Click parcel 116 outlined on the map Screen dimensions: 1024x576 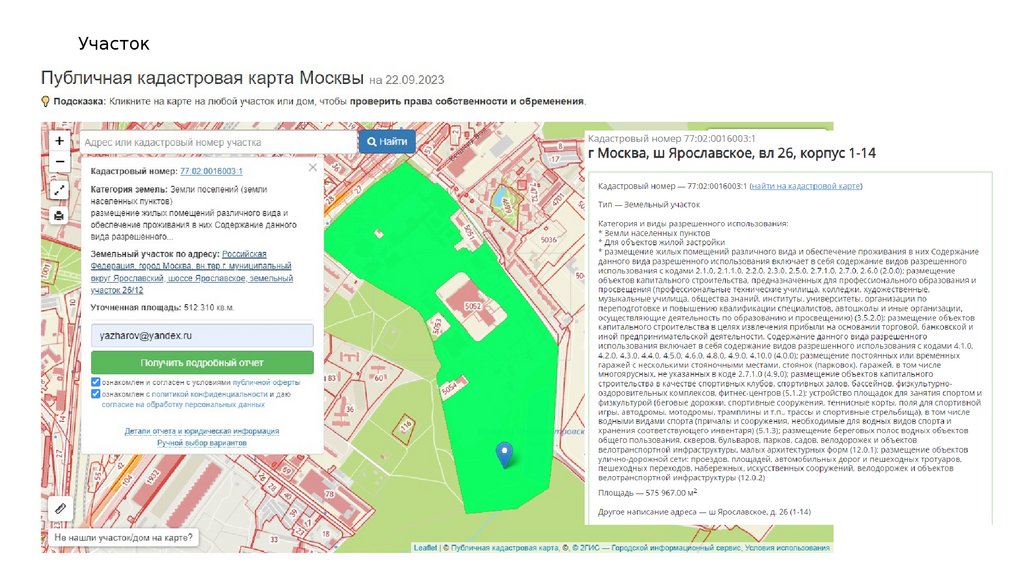click(405, 428)
